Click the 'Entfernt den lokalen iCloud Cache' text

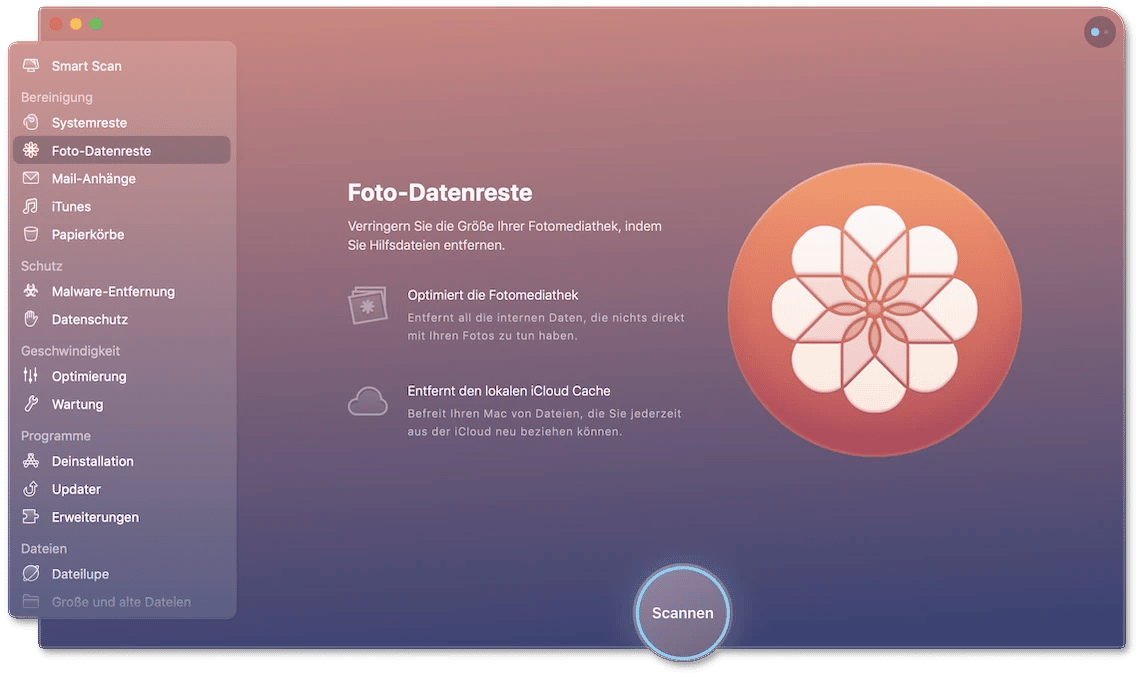pos(508,391)
